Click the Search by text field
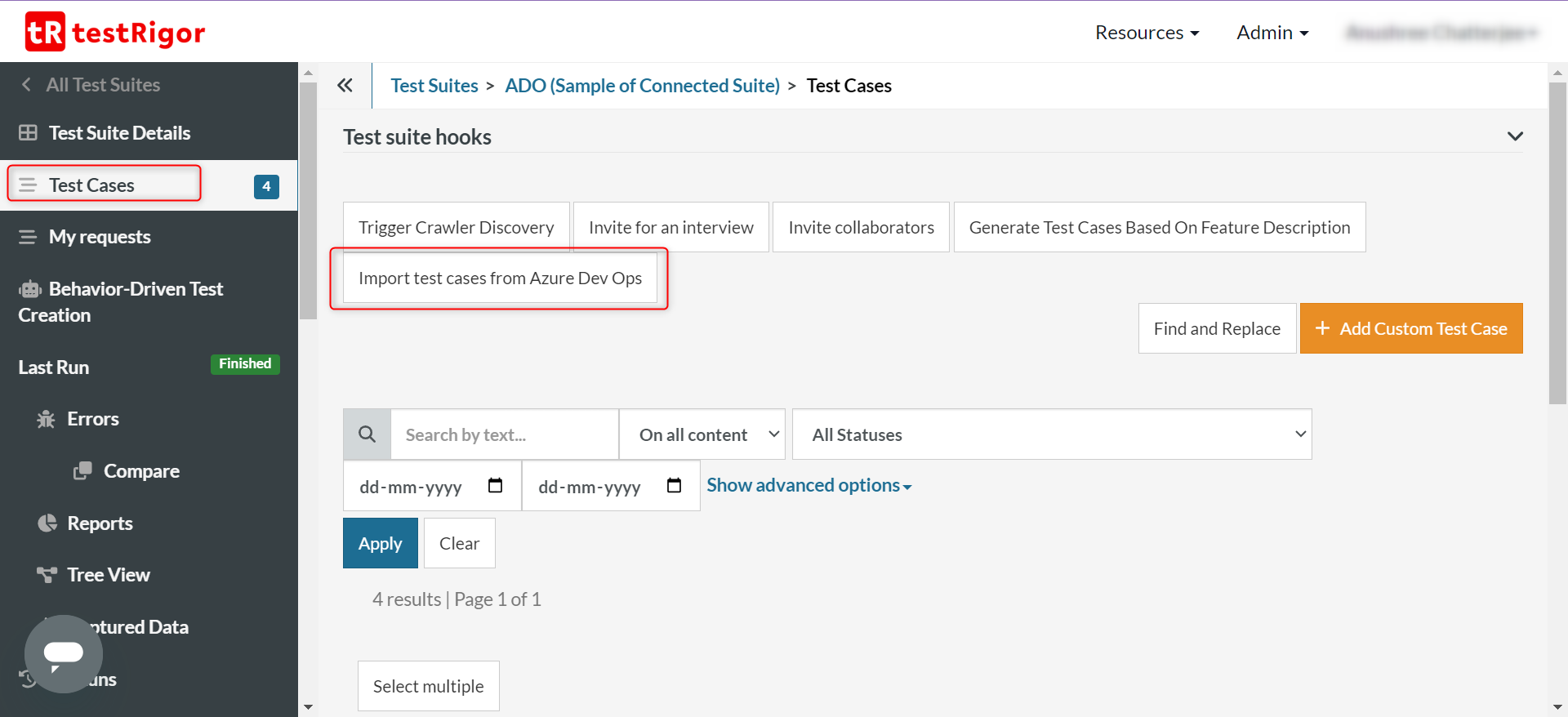This screenshot has width=1568, height=717. [505, 434]
